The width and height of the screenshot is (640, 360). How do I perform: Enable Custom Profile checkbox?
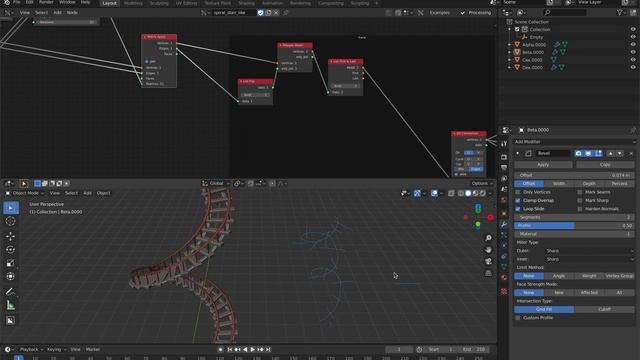[518, 318]
